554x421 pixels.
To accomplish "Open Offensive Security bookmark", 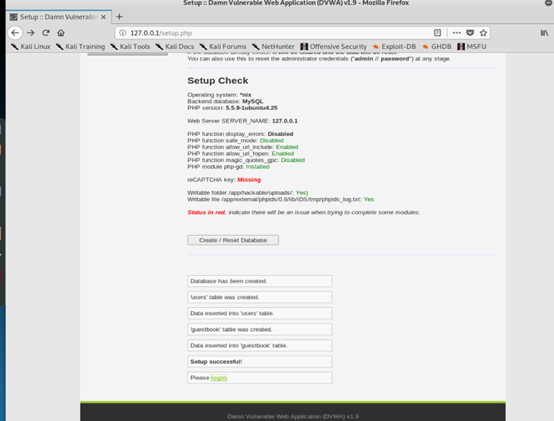I will [x=334, y=47].
